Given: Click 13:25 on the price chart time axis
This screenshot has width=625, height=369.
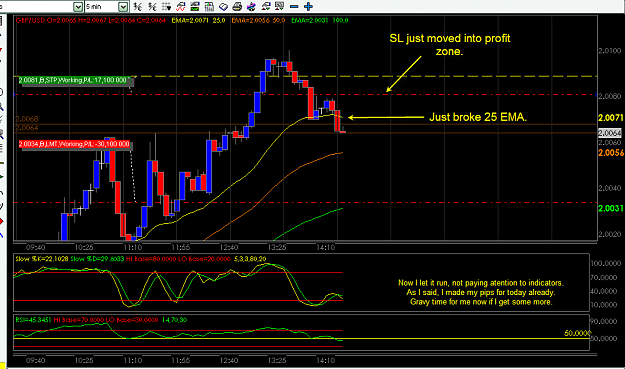Looking at the screenshot, I should pos(277,247).
